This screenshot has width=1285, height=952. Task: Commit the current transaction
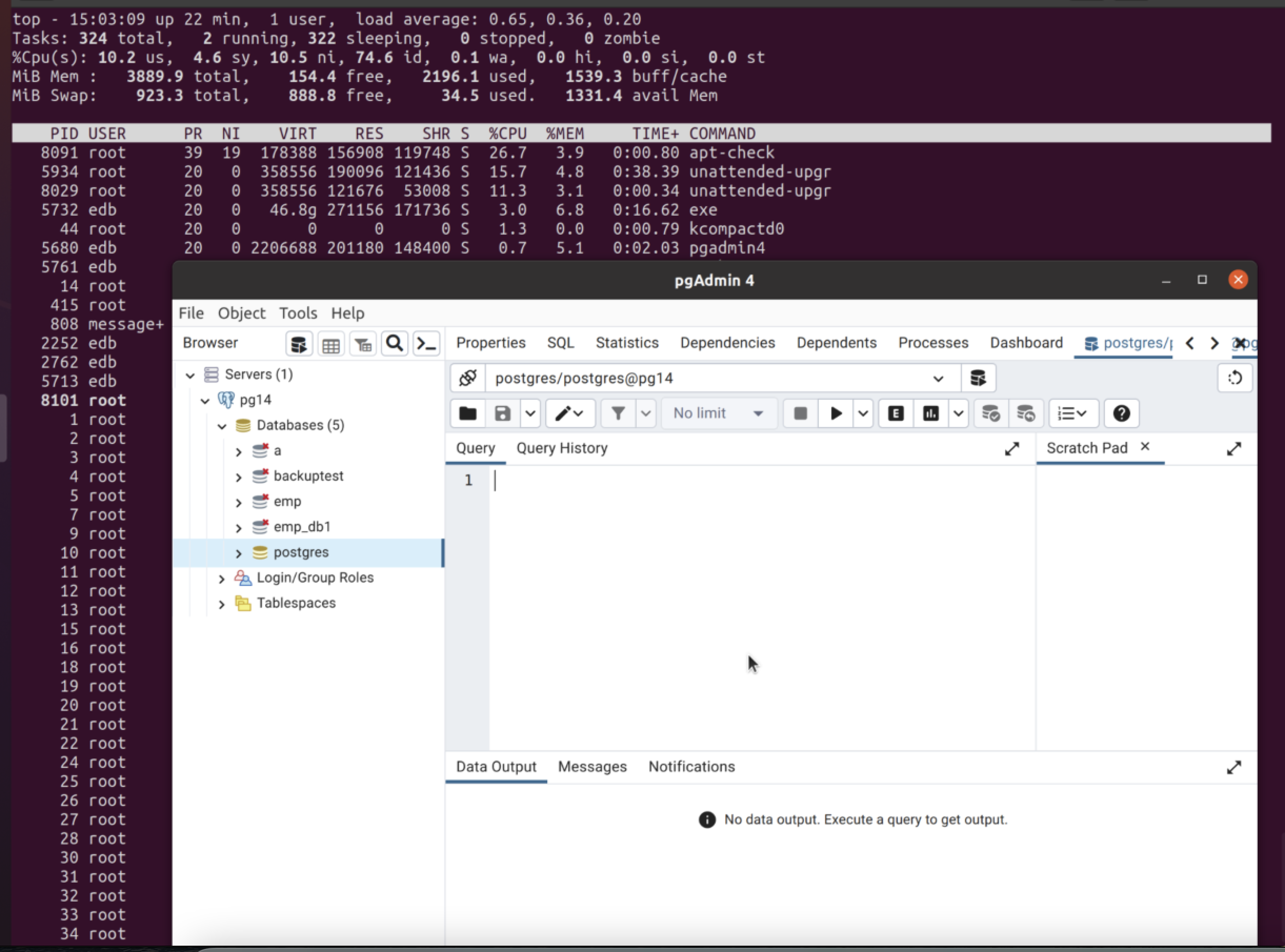coord(990,413)
